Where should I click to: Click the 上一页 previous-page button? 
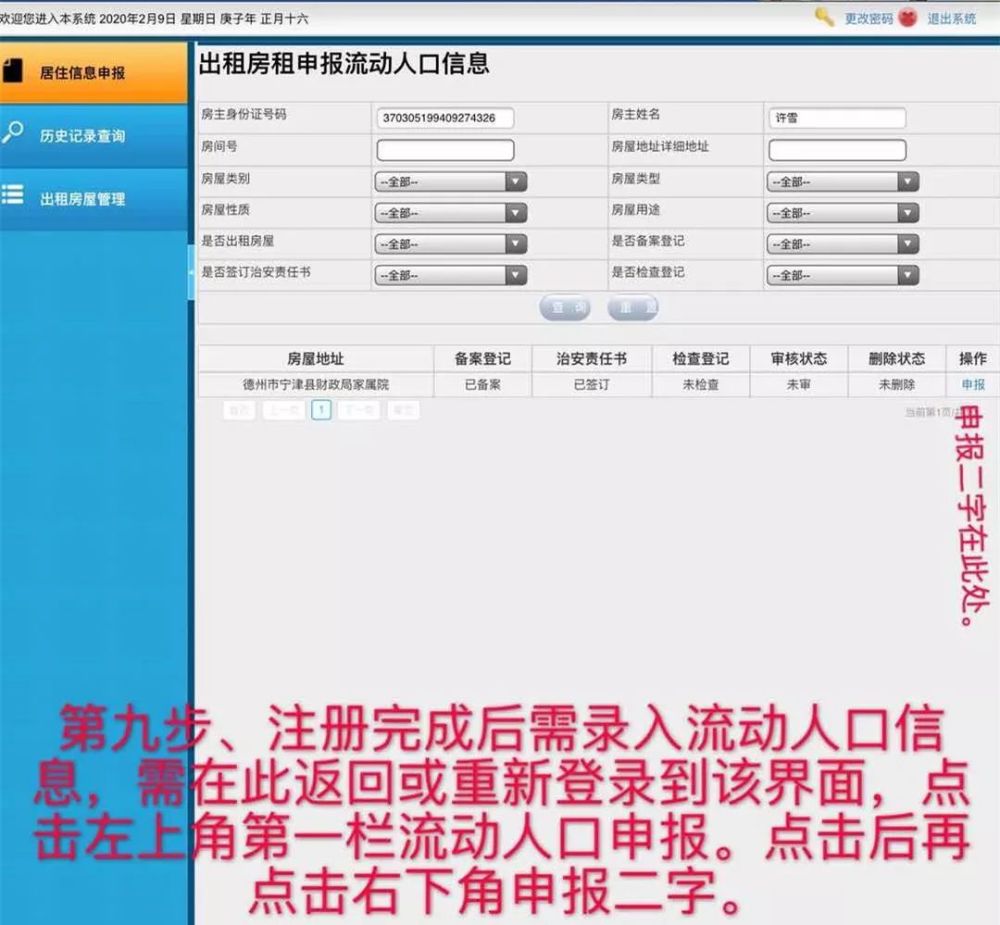point(284,410)
